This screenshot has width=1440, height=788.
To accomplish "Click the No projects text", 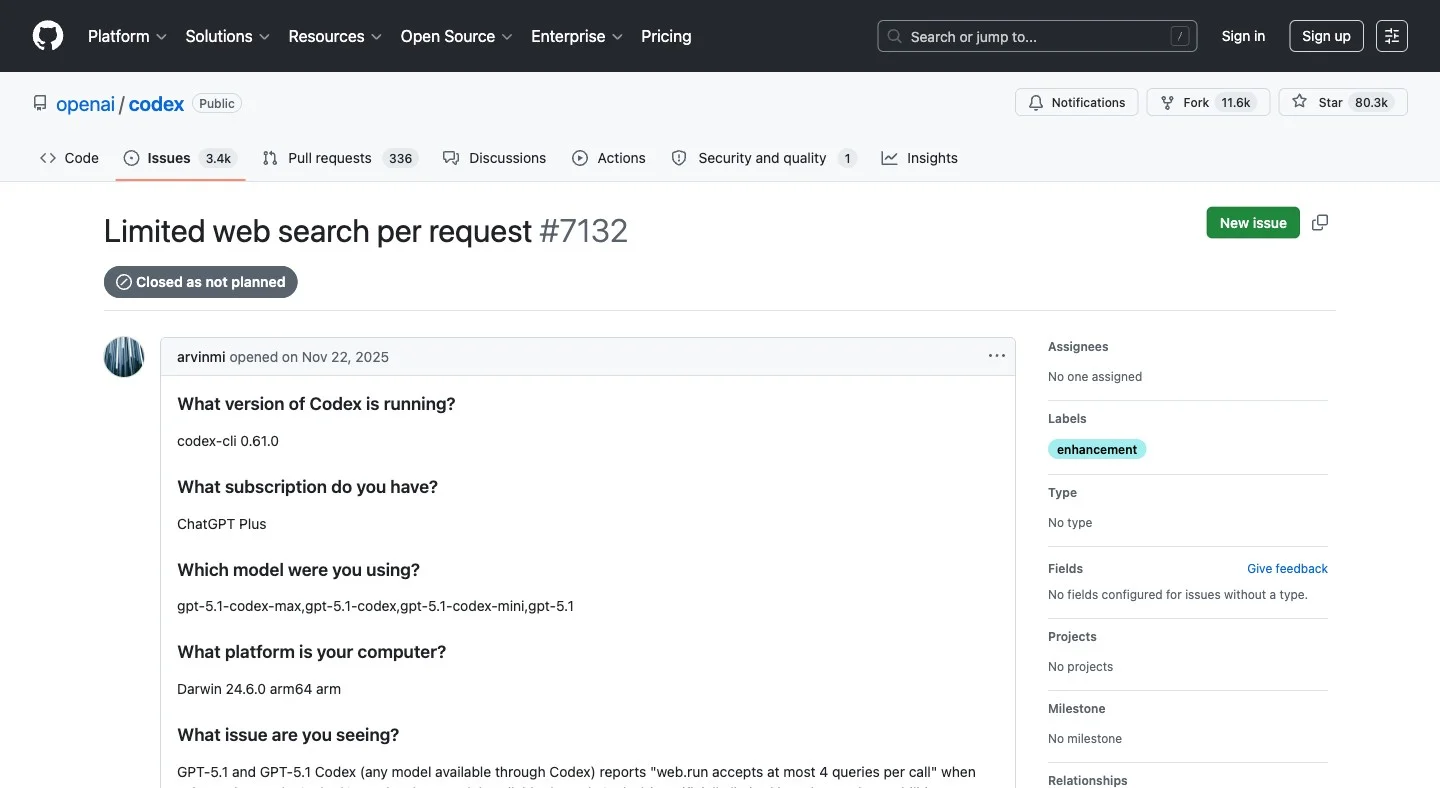I will (1080, 667).
